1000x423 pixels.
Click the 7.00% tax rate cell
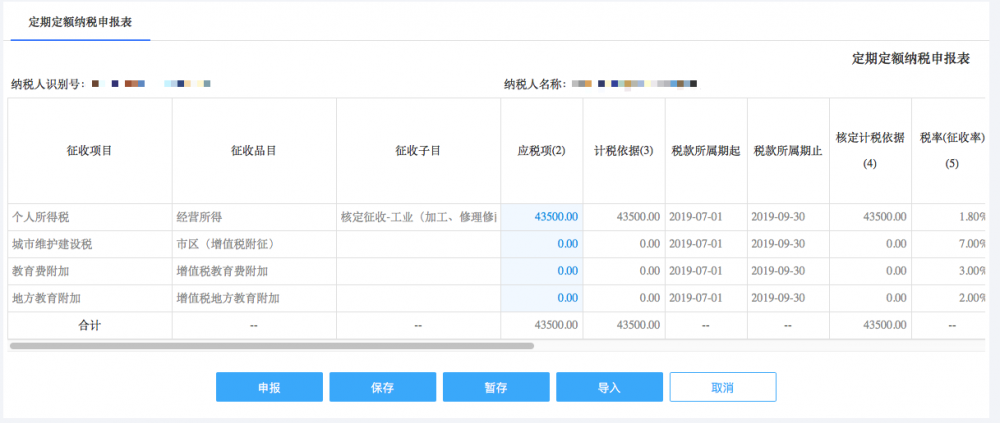pos(950,244)
